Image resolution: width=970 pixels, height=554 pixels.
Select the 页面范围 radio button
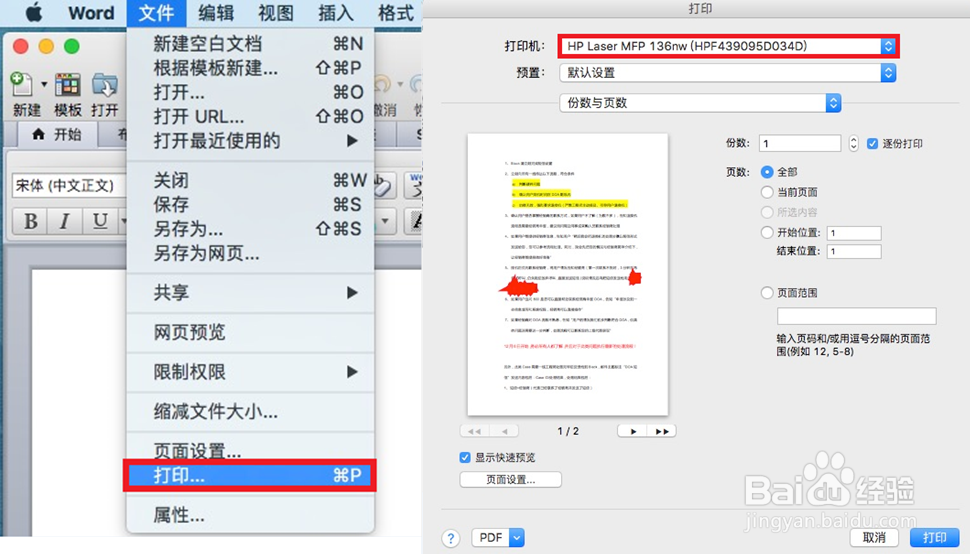coord(767,292)
